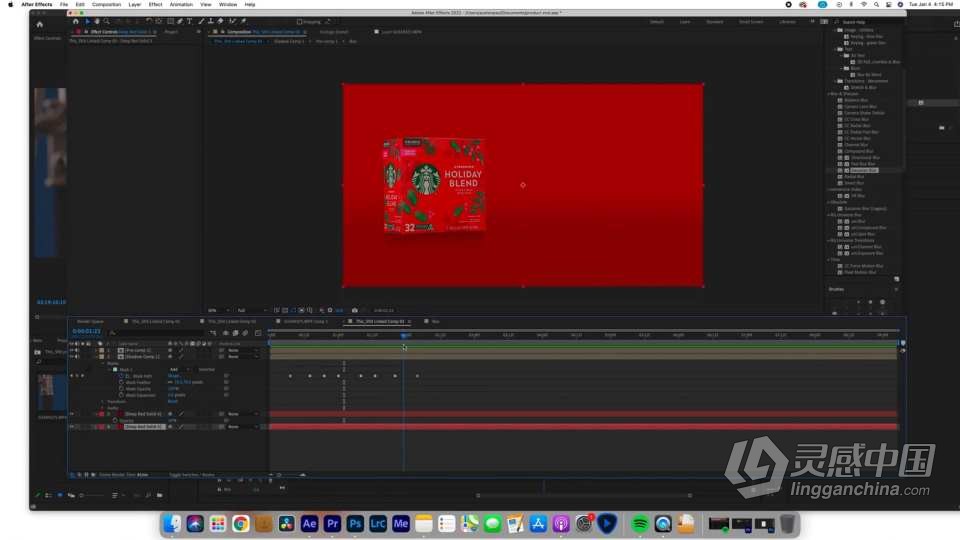Select the Type (T) tool

pyautogui.click(x=189, y=21)
